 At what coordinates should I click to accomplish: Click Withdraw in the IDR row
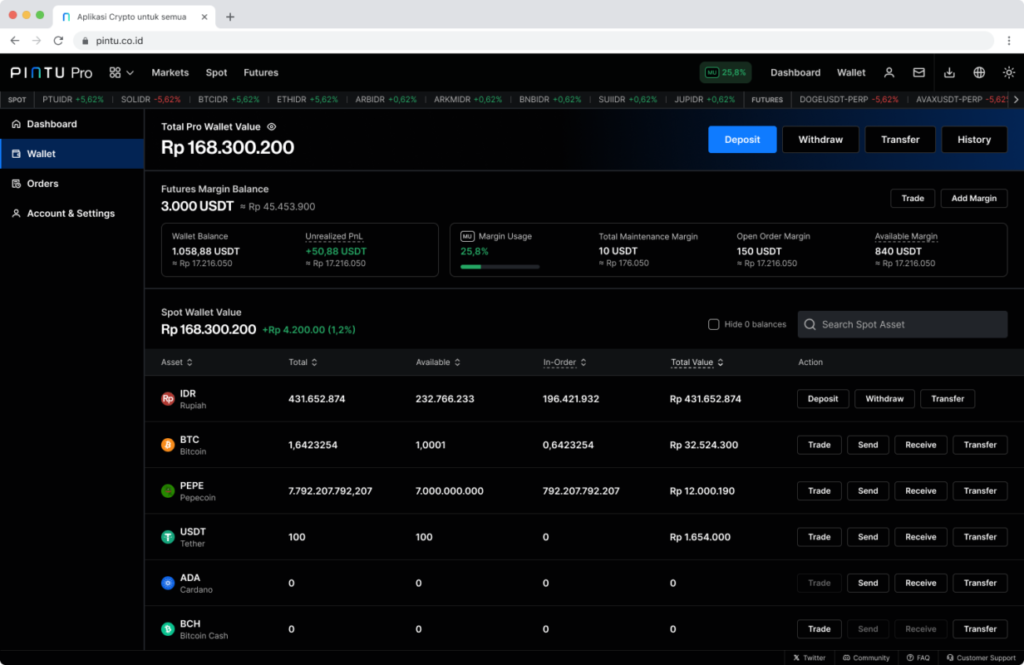pos(884,398)
